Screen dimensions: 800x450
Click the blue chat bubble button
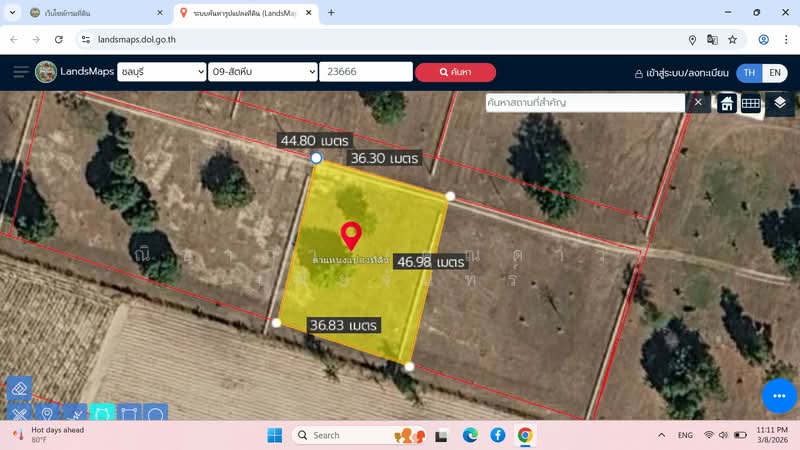click(x=779, y=396)
